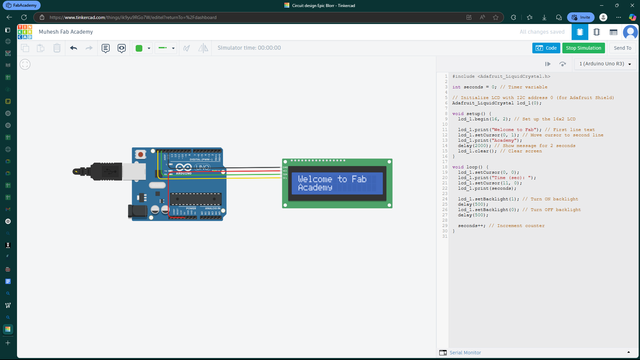The image size is (640, 360).
Task: Click the Copy icon in toolbar
Action: [25, 48]
